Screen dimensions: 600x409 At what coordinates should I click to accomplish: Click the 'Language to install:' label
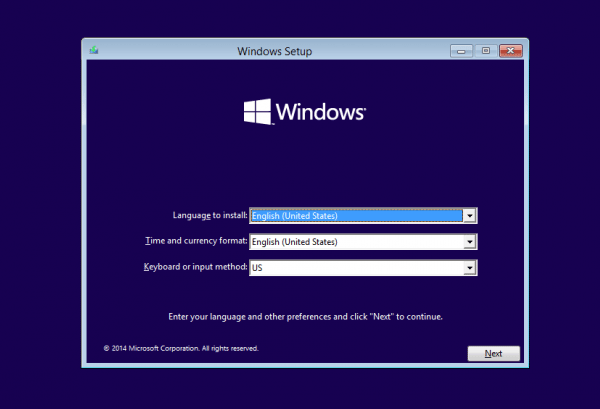click(210, 215)
